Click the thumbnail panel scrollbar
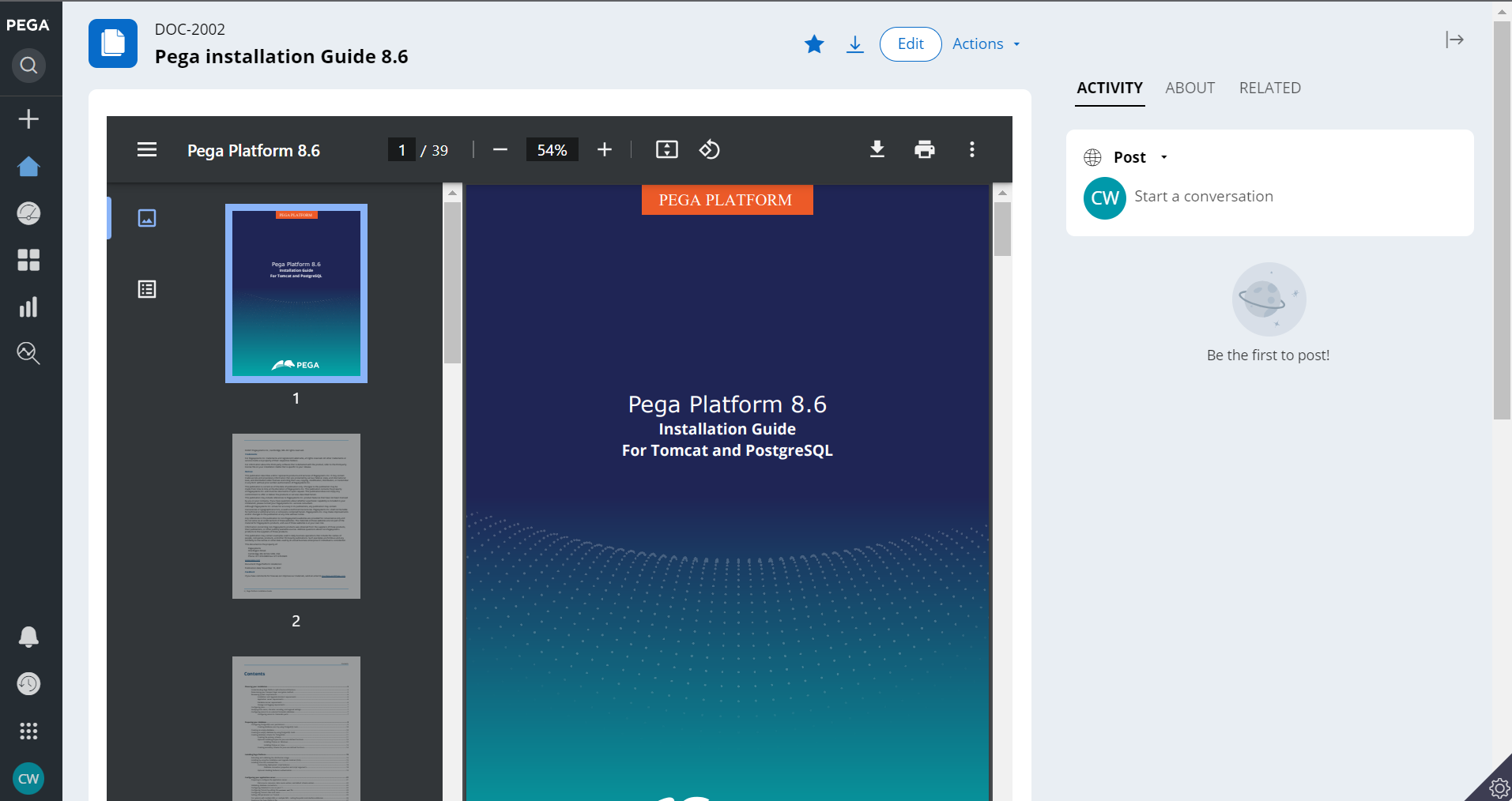Image resolution: width=1512 pixels, height=801 pixels. pyautogui.click(x=452, y=283)
